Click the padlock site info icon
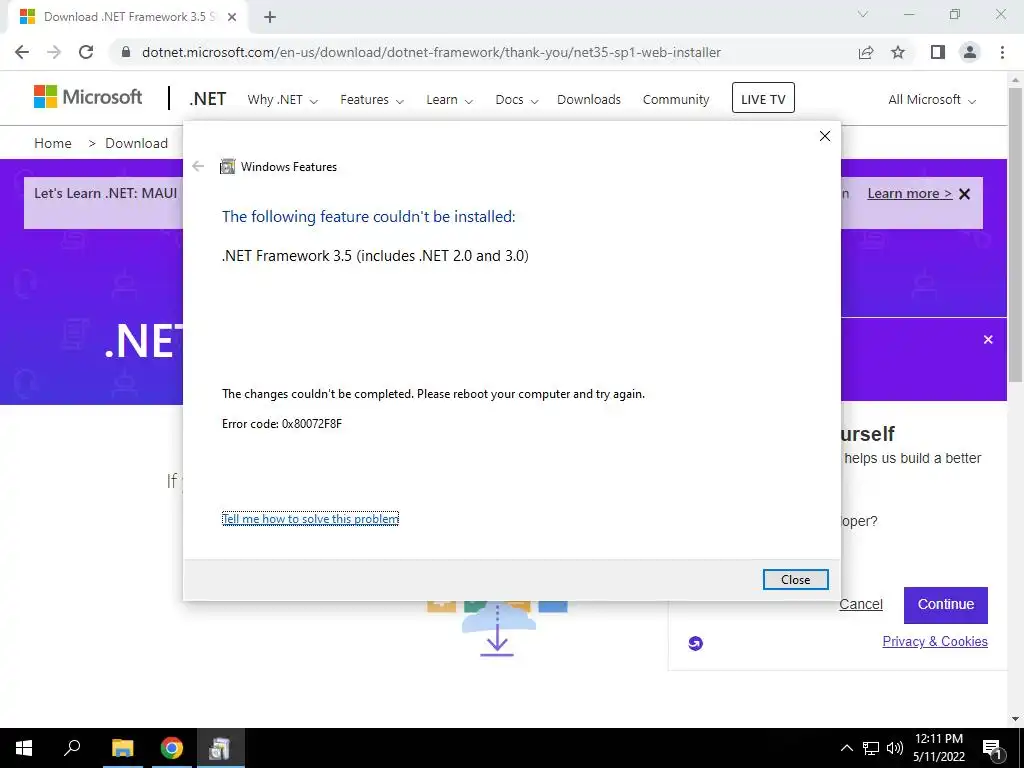This screenshot has height=768, width=1024. (126, 52)
